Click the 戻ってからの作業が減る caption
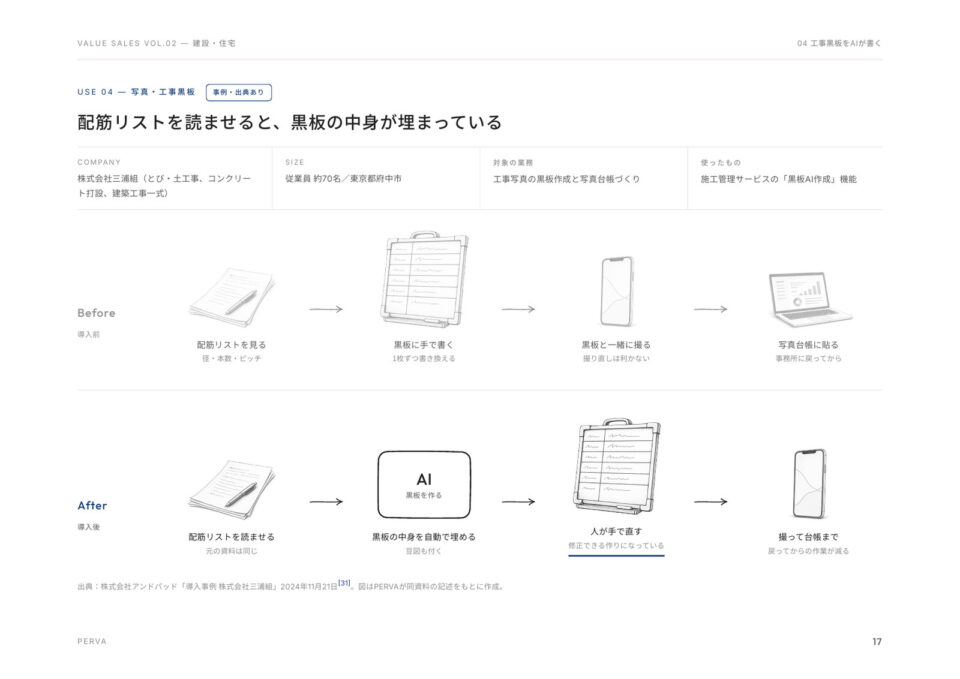 pyautogui.click(x=808, y=551)
